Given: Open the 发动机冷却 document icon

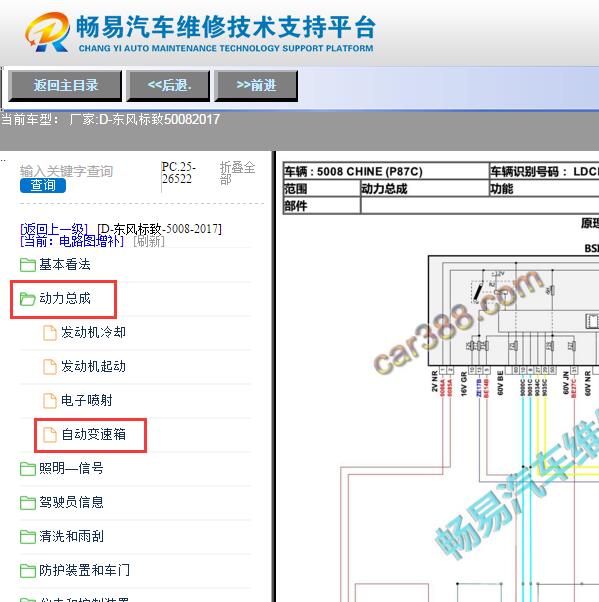Looking at the screenshot, I should pos(50,333).
